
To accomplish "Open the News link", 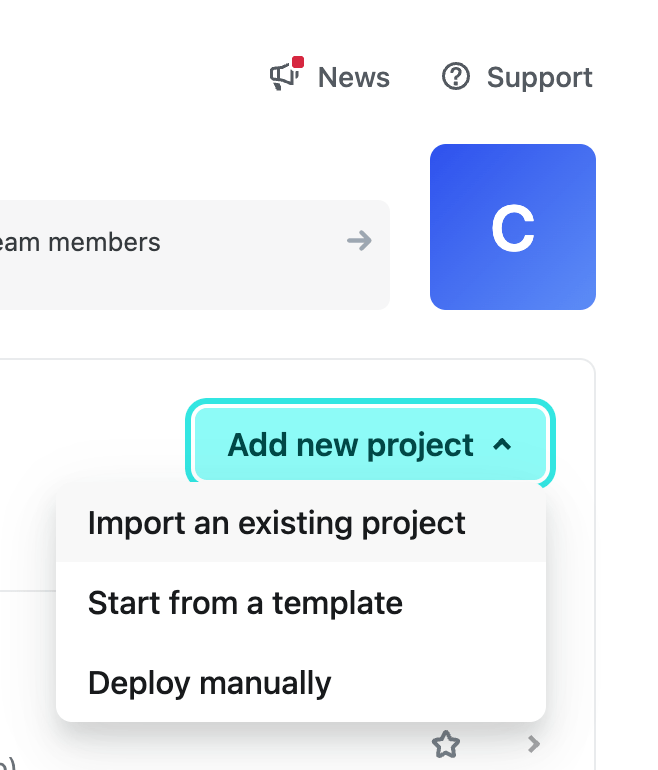I will click(353, 78).
